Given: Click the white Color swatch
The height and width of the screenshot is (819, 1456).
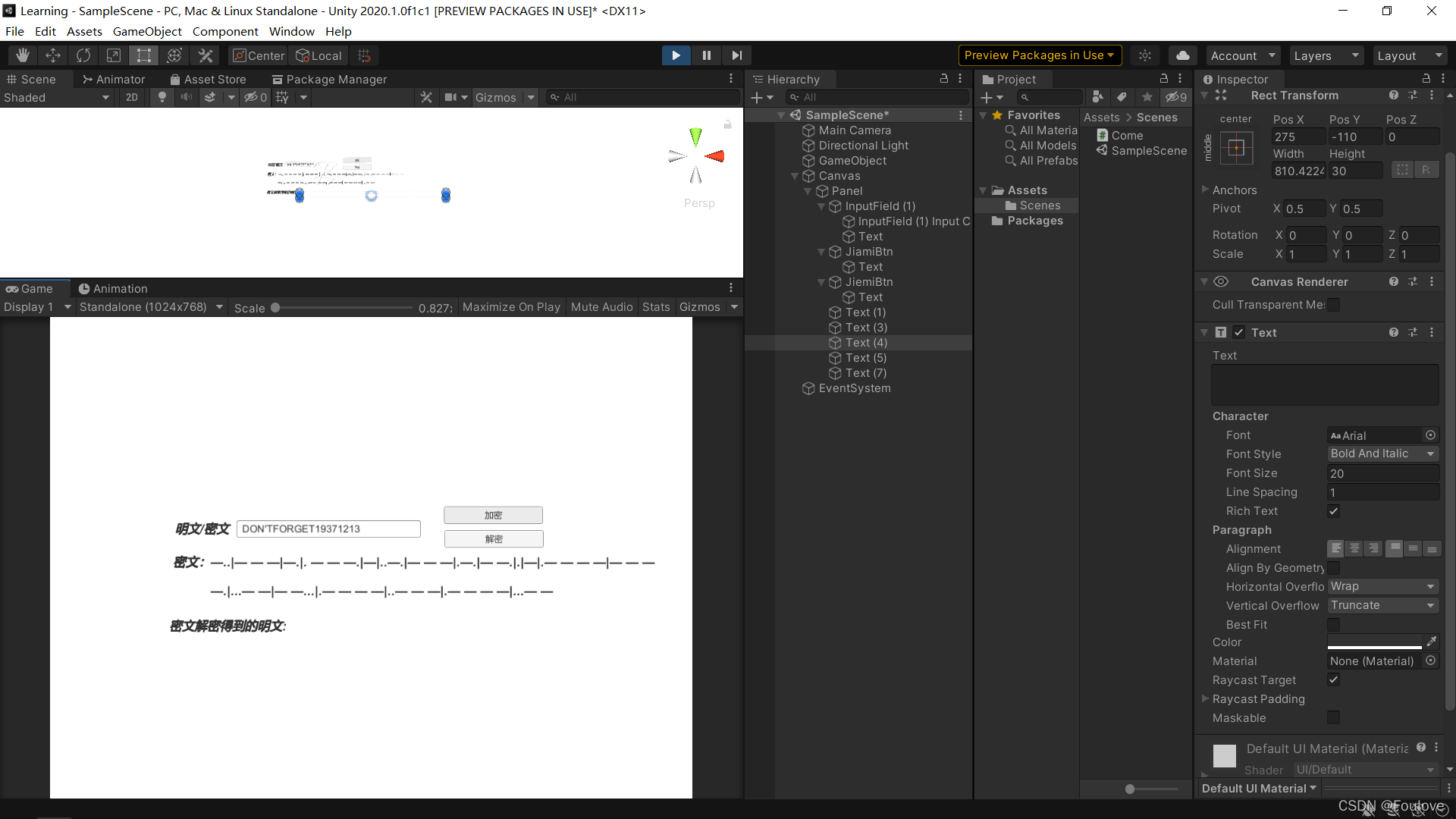Looking at the screenshot, I should tap(1374, 642).
